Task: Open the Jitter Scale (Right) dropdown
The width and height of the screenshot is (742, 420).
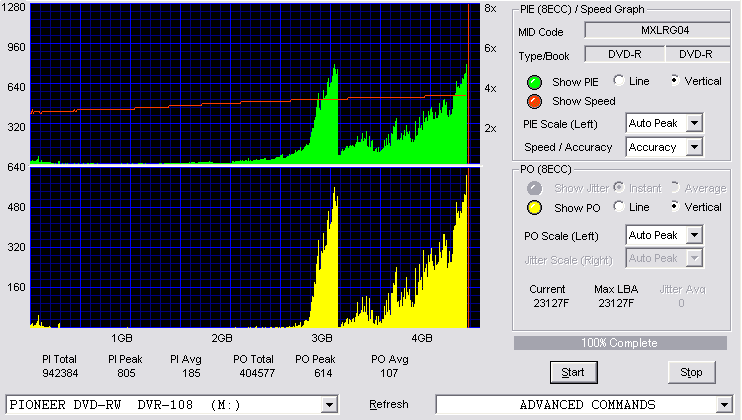Action: [x=694, y=258]
